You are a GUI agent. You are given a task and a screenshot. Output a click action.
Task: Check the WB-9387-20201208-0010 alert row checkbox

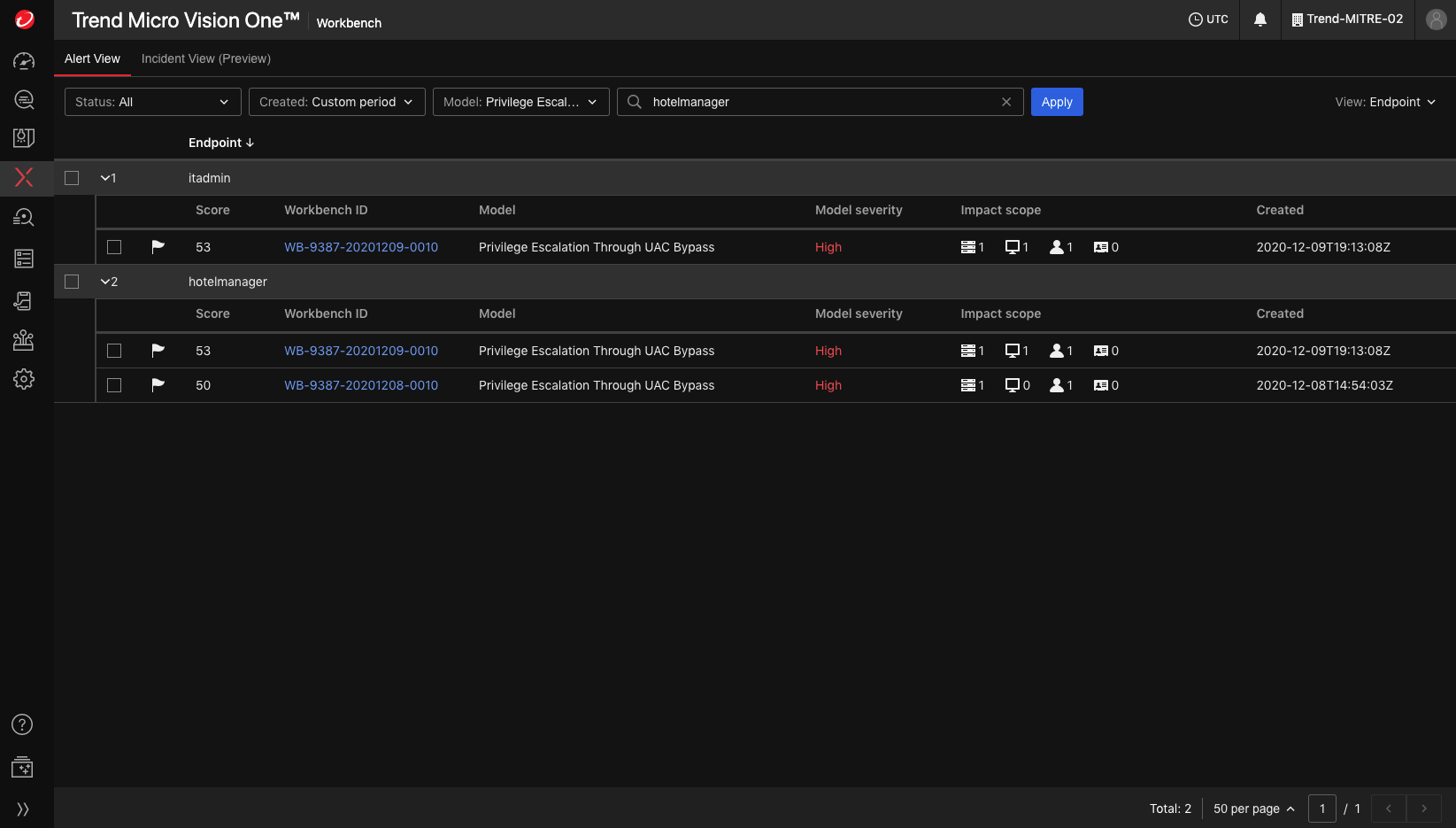pos(114,385)
